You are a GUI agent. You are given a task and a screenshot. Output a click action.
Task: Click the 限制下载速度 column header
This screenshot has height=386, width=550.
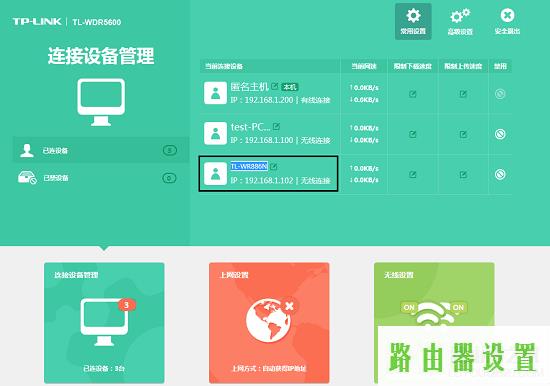412,66
